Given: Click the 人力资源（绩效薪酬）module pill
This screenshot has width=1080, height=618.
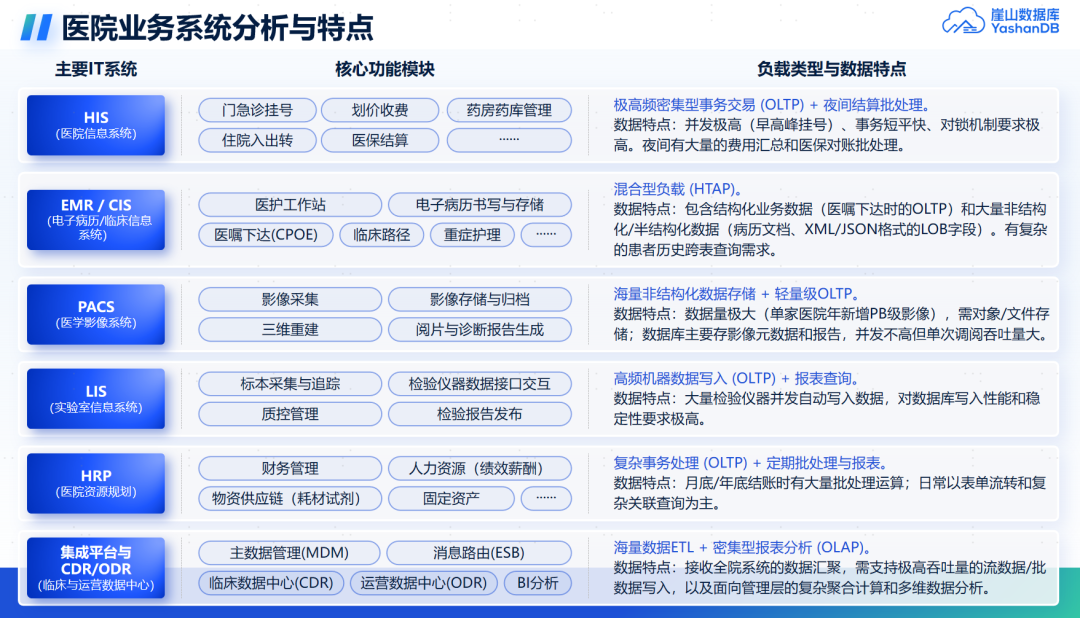Looking at the screenshot, I should (480, 468).
